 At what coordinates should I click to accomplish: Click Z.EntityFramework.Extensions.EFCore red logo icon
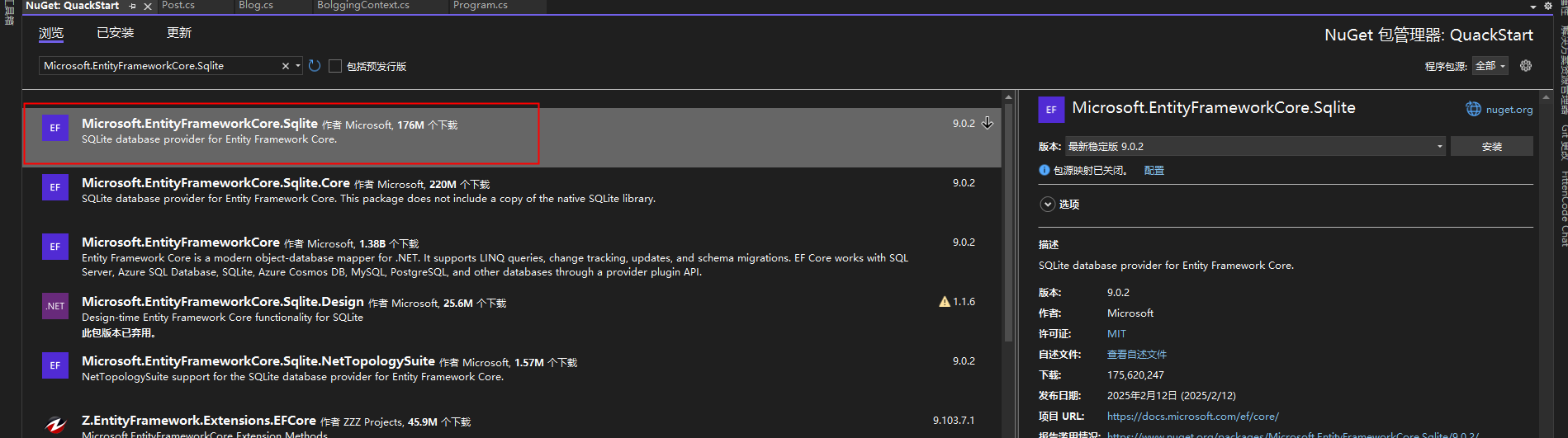pos(55,425)
